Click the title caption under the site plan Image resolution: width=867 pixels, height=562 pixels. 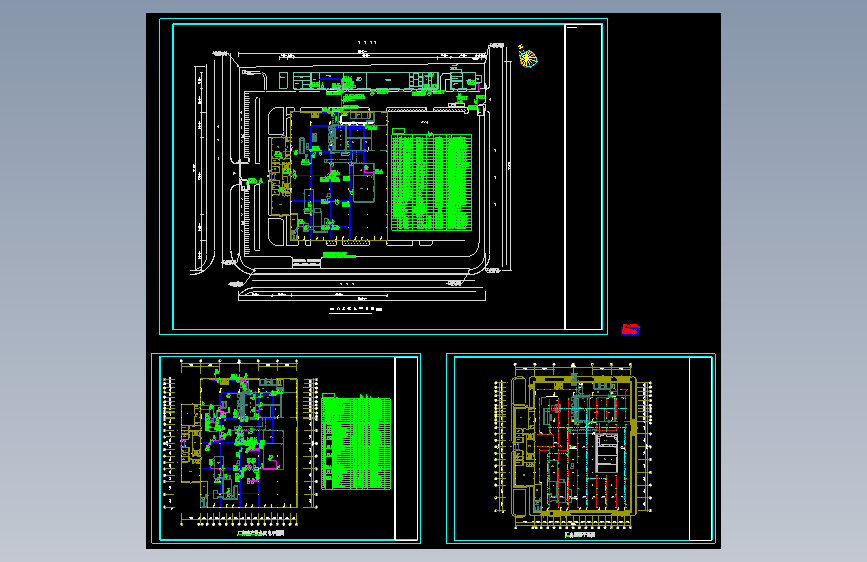357,309
